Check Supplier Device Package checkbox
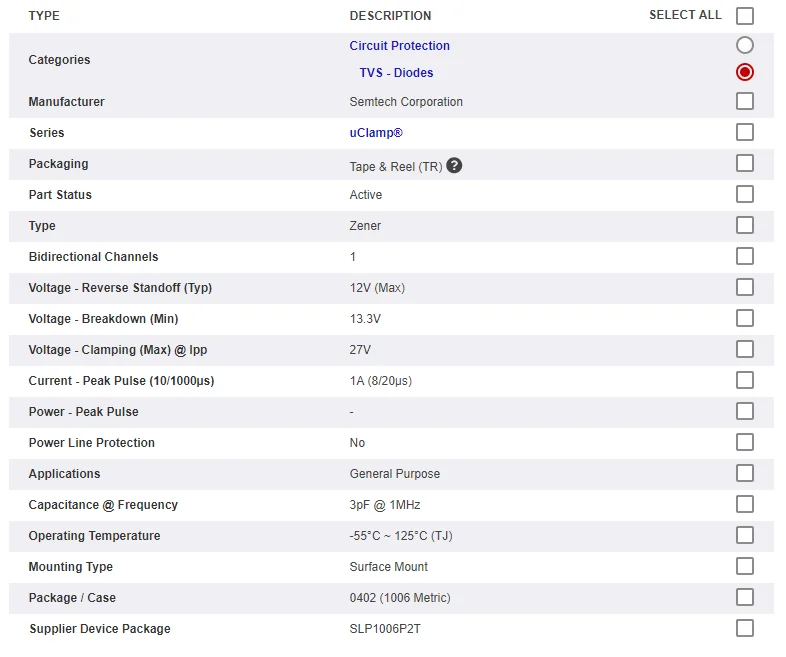The width and height of the screenshot is (786, 657). tap(744, 628)
